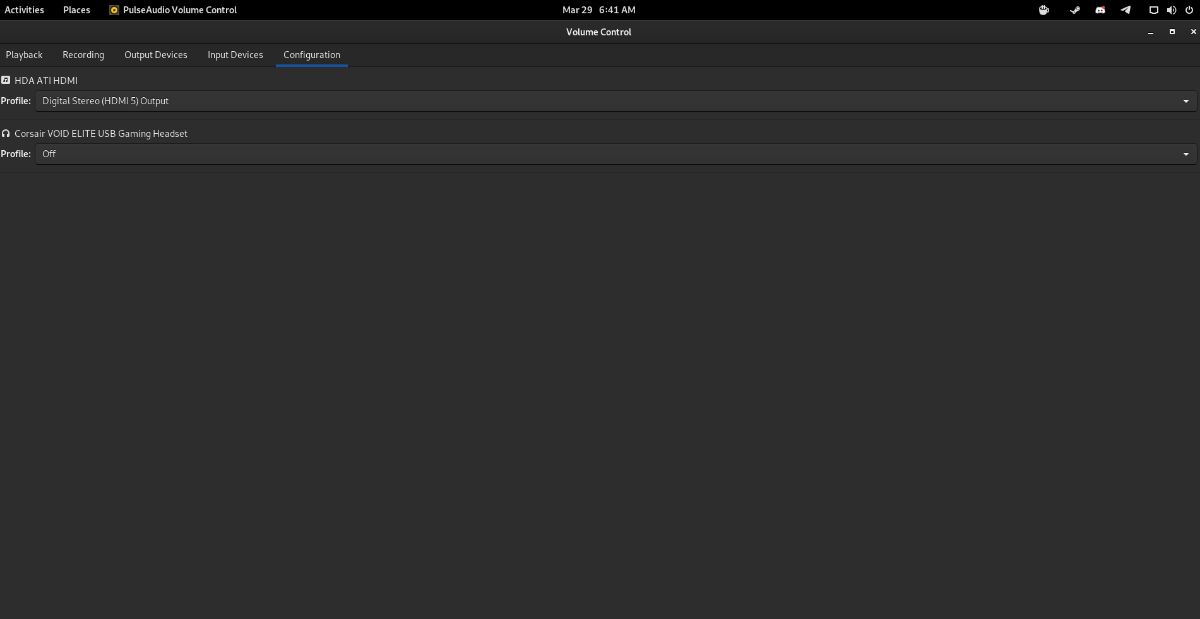Click the Volume Control window title
Screen dimensions: 1200x619
(x=599, y=32)
